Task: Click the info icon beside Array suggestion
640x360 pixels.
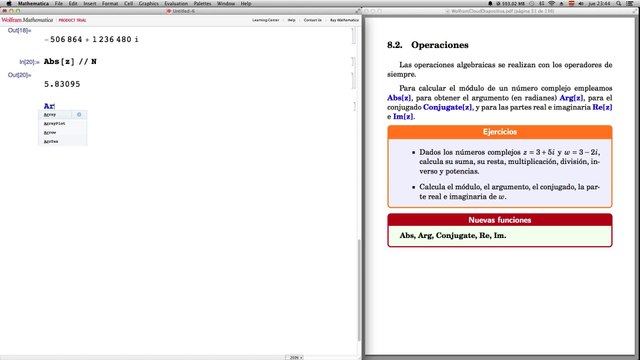Action: tap(79, 115)
